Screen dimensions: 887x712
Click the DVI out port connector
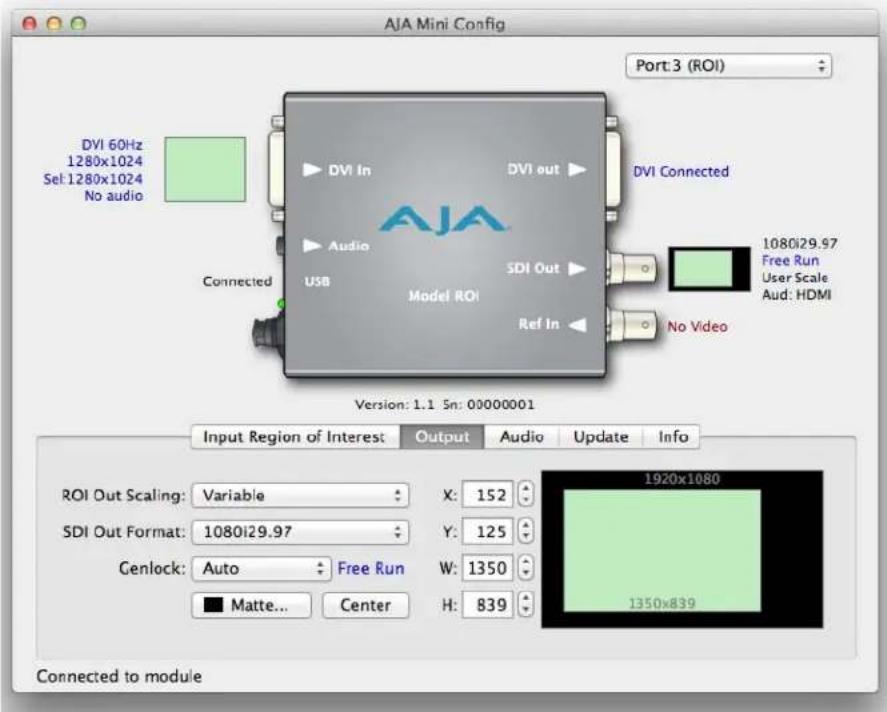tap(613, 169)
